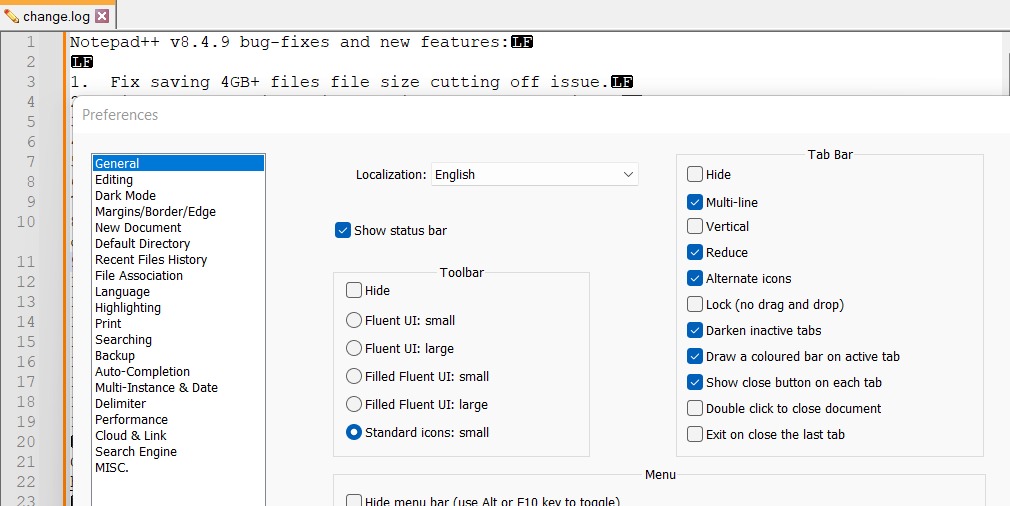The image size is (1010, 506).
Task: Close the change.log tab with red X
Action: point(102,16)
